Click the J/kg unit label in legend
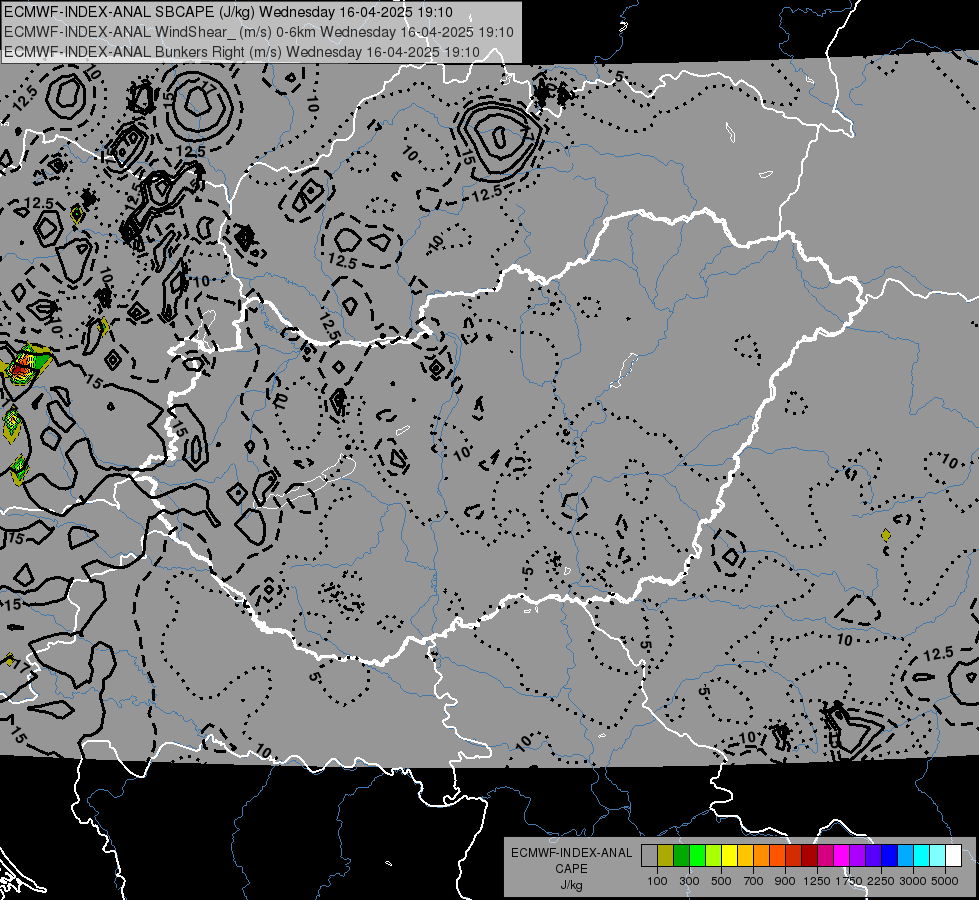Image resolution: width=979 pixels, height=900 pixels. pos(571,885)
